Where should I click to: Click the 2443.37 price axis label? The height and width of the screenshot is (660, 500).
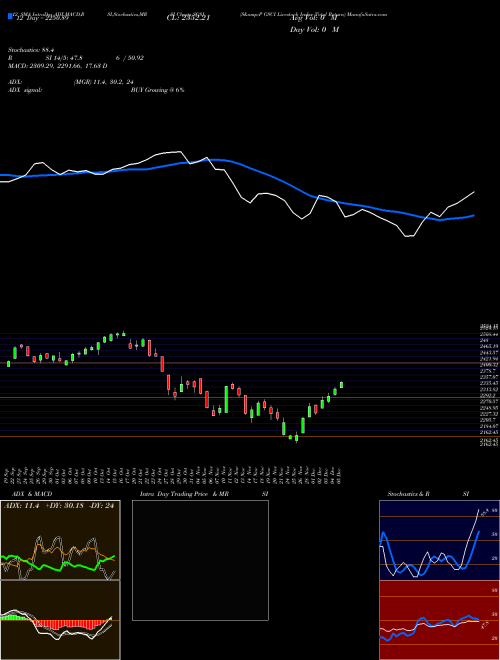click(489, 352)
